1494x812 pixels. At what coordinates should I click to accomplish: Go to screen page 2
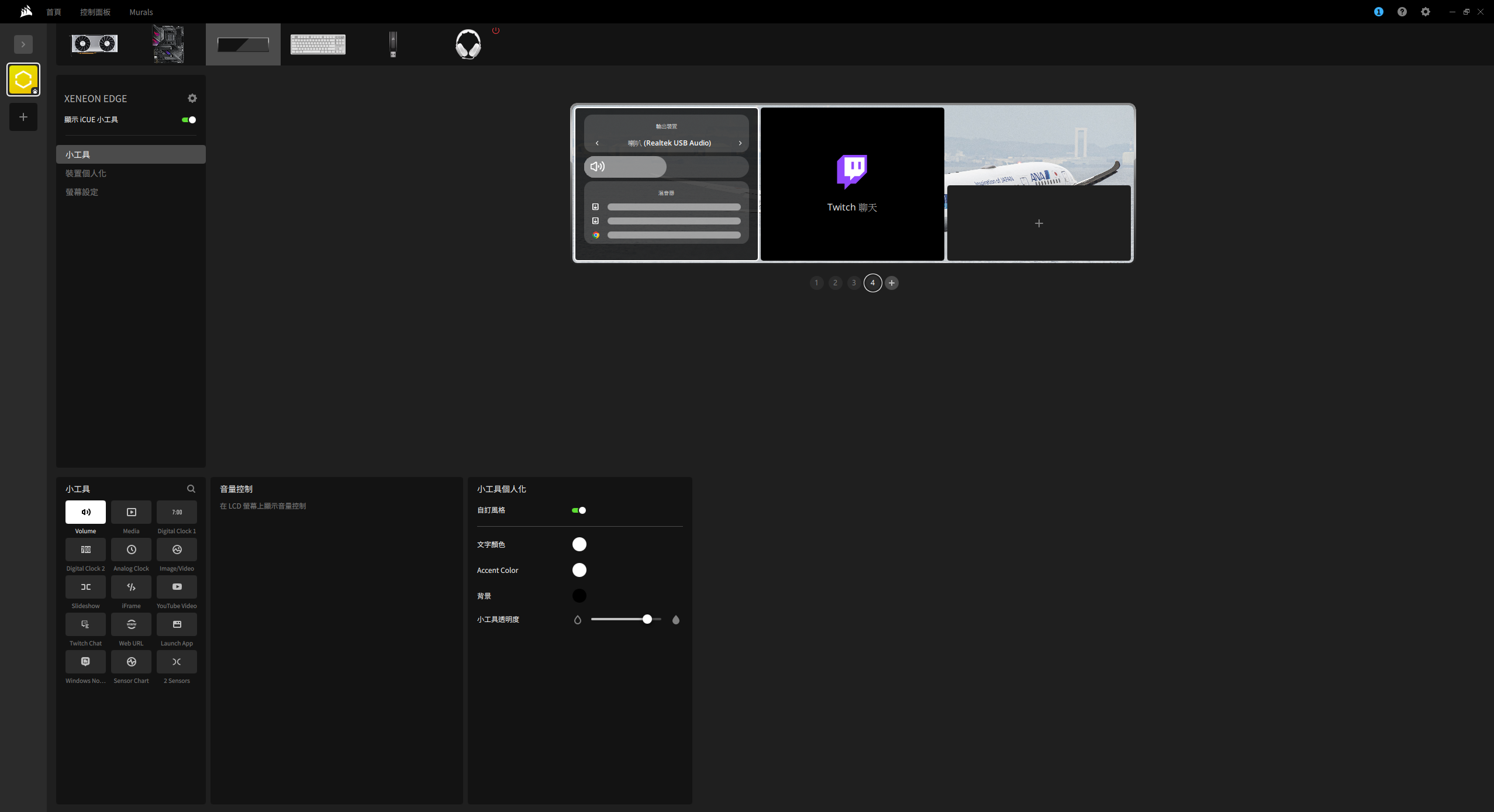tap(835, 283)
